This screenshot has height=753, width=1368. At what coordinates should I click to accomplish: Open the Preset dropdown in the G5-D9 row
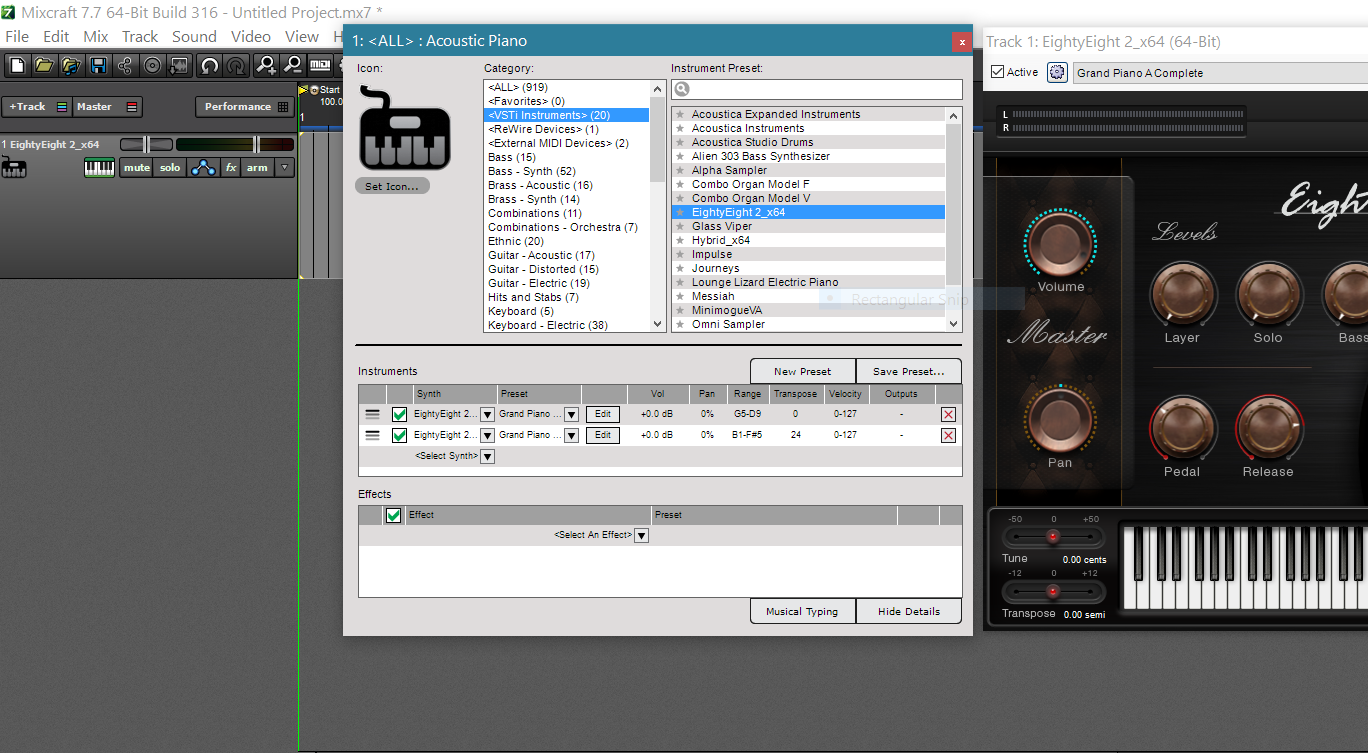coord(571,414)
